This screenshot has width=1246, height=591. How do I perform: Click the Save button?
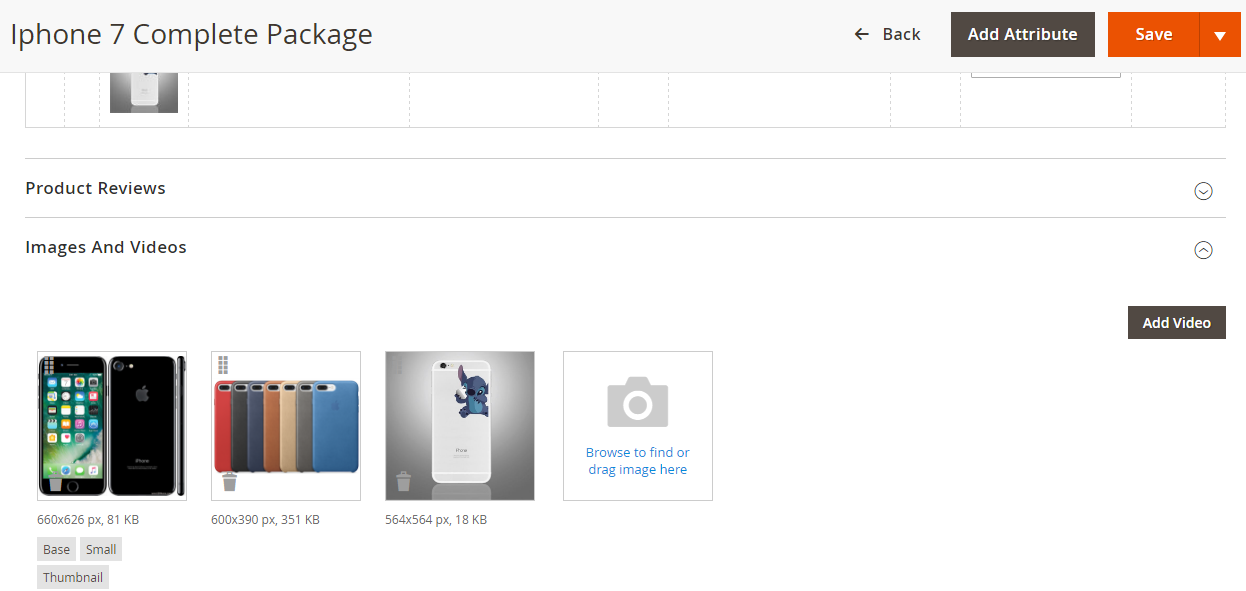tap(1154, 35)
